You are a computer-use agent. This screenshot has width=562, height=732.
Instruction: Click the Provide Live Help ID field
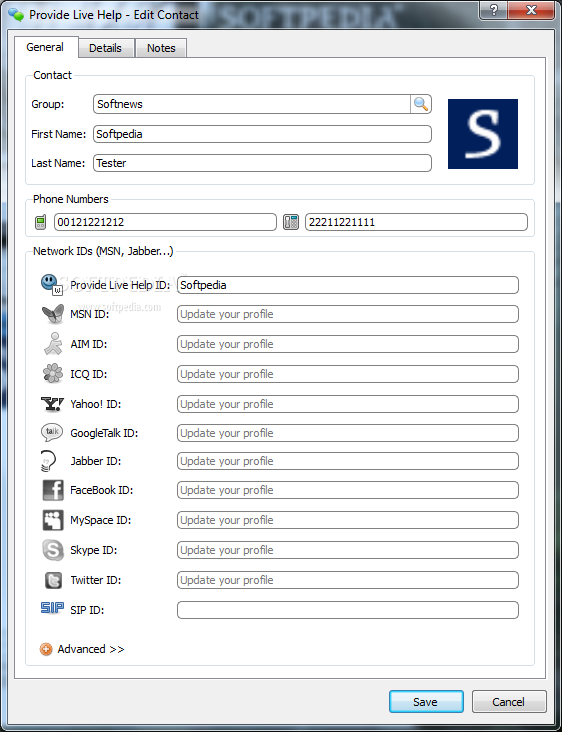pos(348,285)
